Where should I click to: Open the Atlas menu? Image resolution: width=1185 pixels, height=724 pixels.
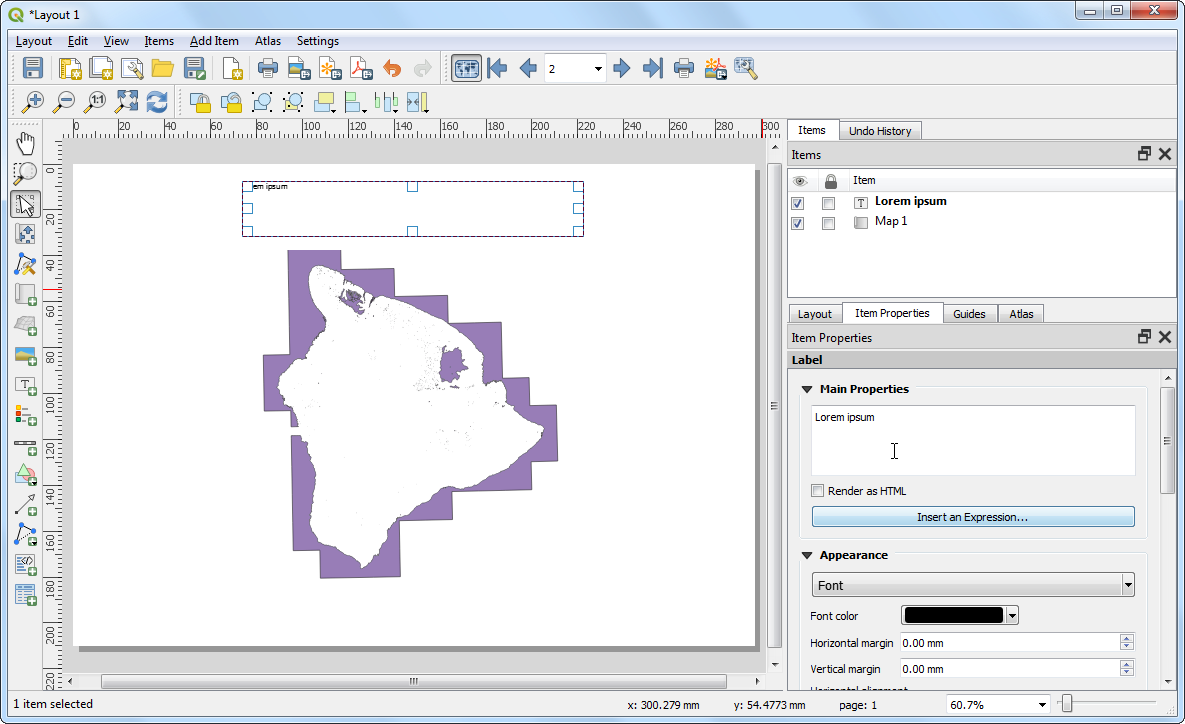267,41
